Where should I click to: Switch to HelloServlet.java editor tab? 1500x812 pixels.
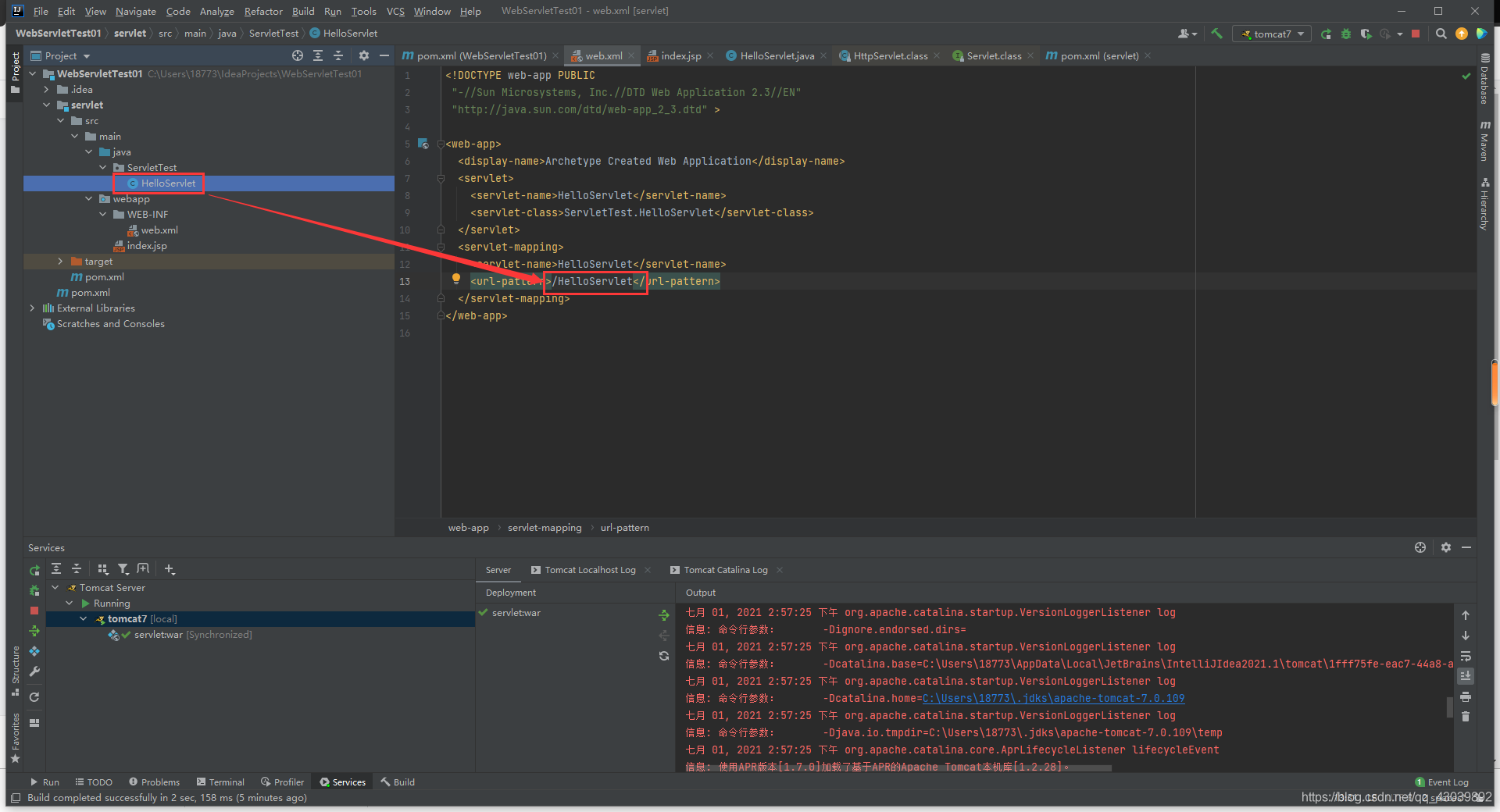[776, 55]
